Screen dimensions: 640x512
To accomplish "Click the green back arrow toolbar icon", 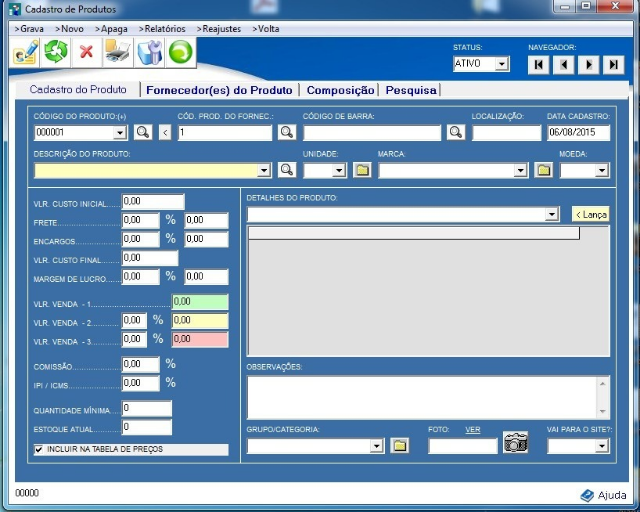I will (x=180, y=52).
